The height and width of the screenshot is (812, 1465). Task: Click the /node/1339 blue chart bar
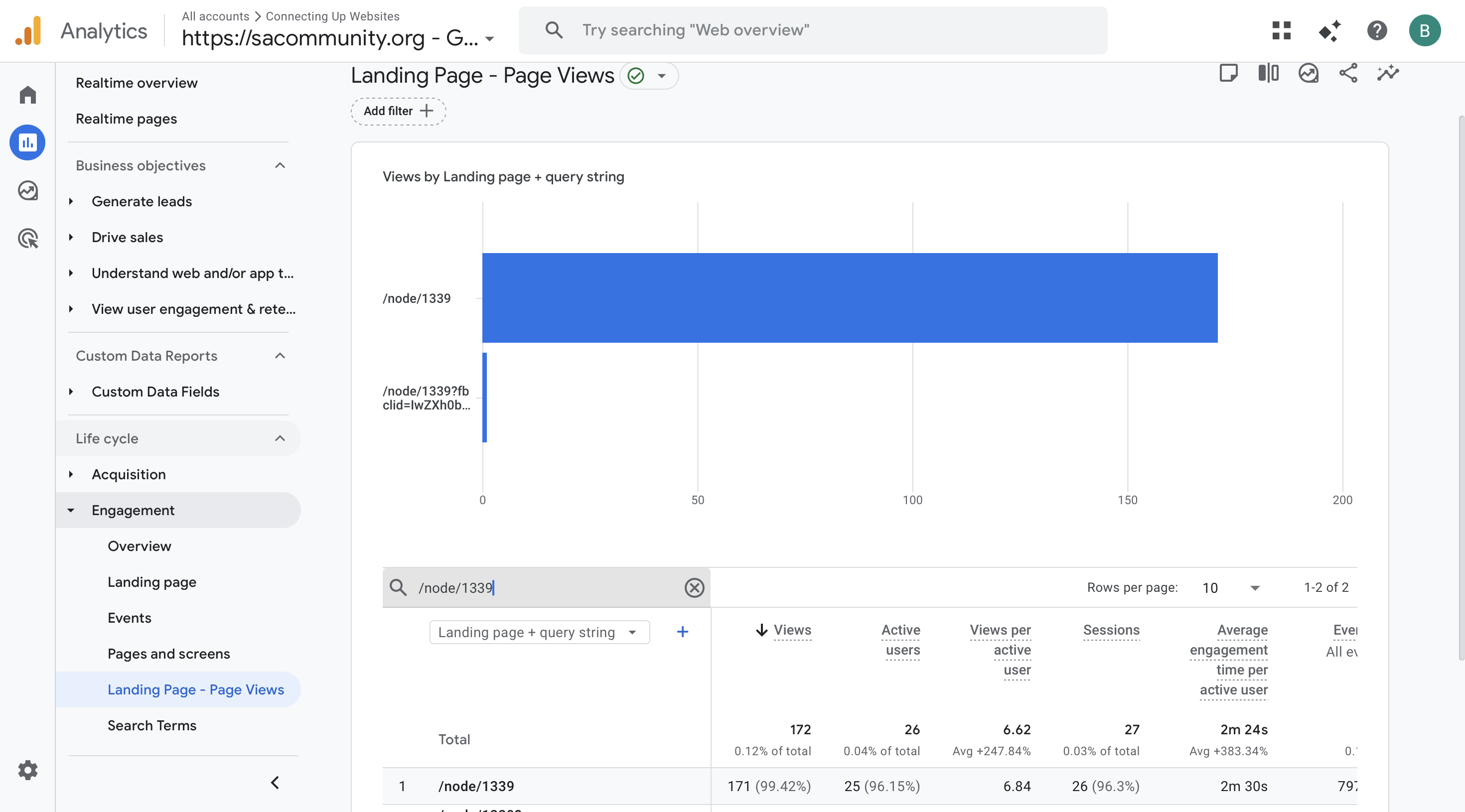click(849, 298)
